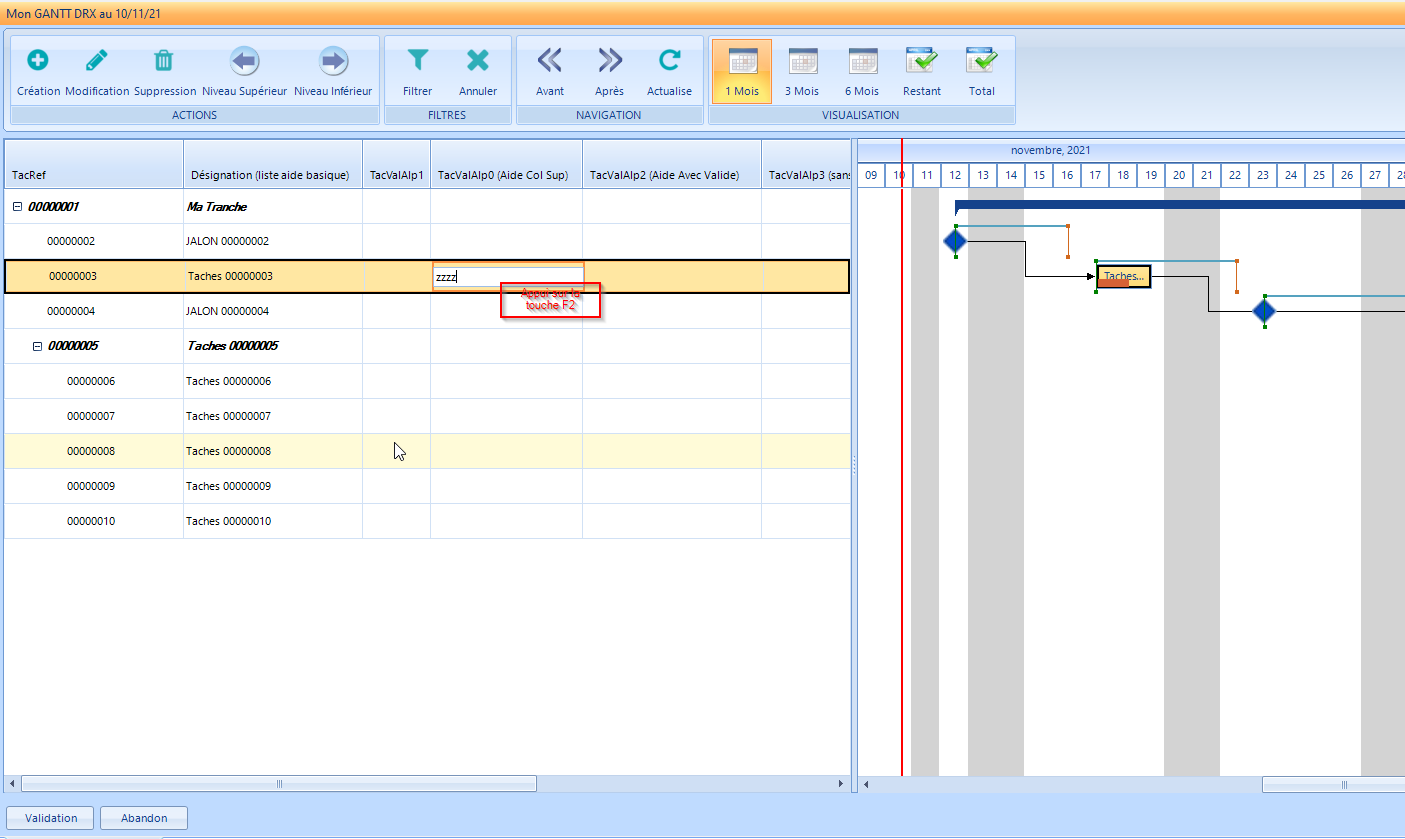The height and width of the screenshot is (839, 1405).
Task: Apply the Filtrer funnel icon
Action: [x=417, y=61]
